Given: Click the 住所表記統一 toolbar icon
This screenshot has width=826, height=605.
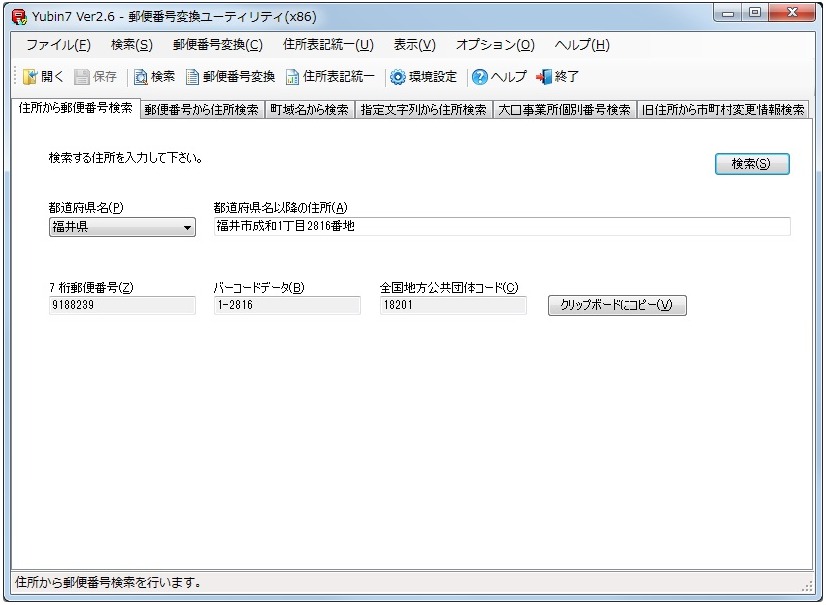Looking at the screenshot, I should point(293,77).
